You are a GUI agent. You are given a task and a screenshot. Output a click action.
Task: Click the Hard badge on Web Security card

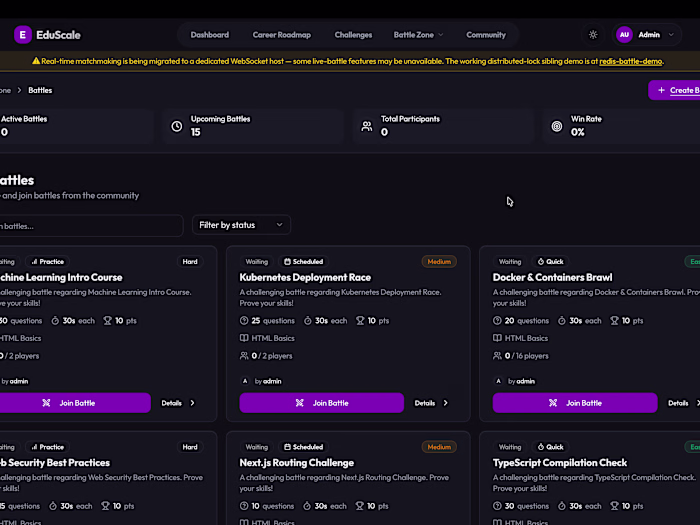[x=190, y=447]
